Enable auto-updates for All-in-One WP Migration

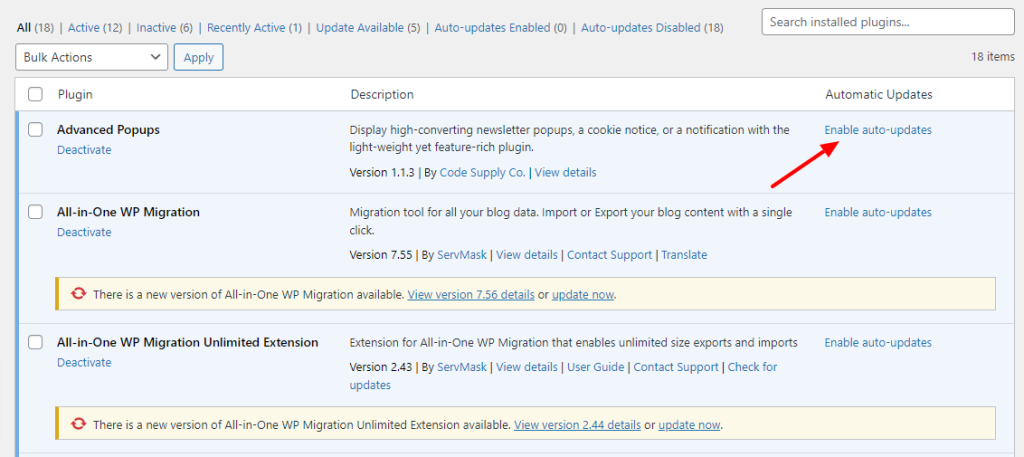(878, 212)
